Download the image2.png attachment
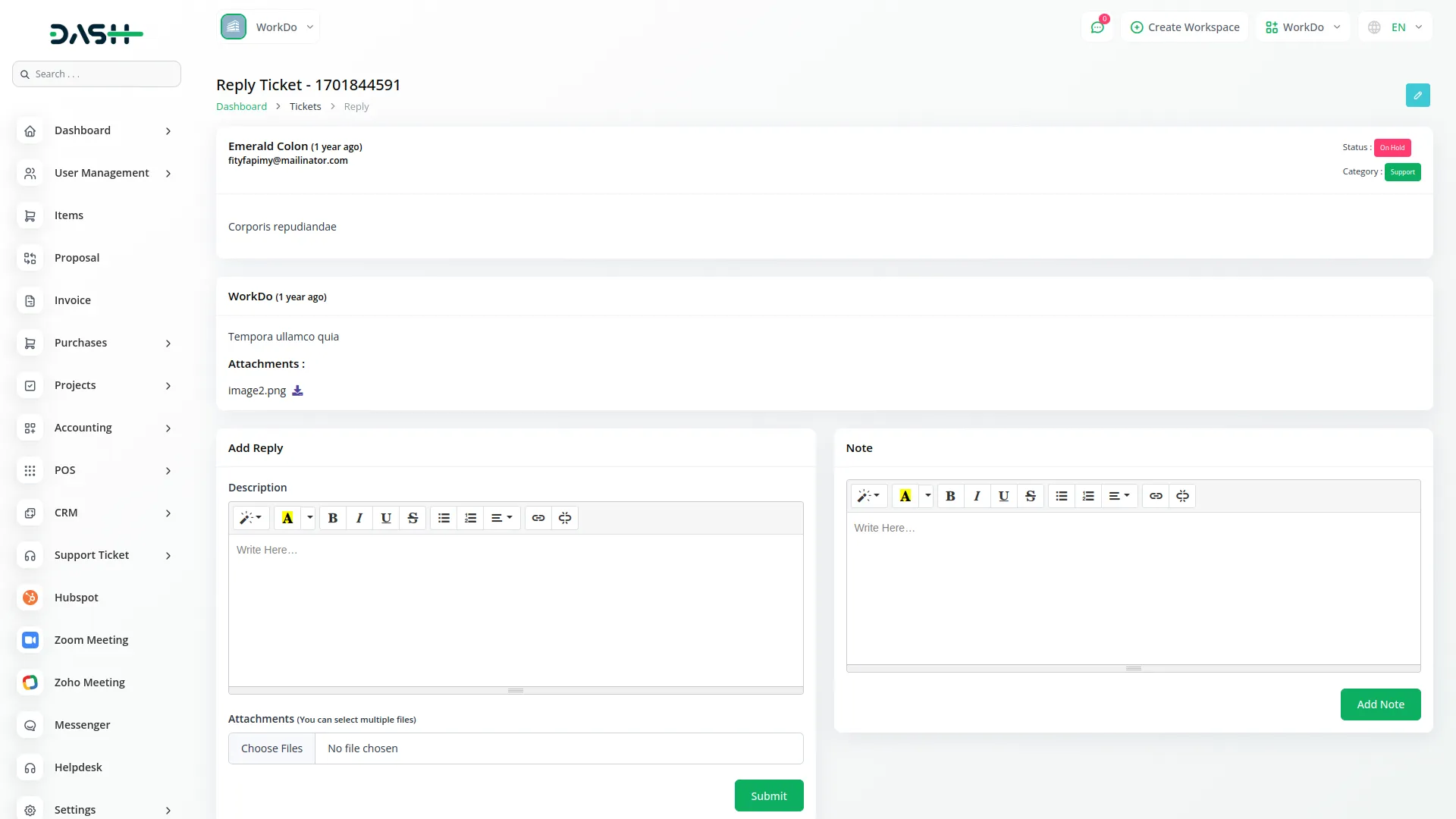 click(x=297, y=390)
